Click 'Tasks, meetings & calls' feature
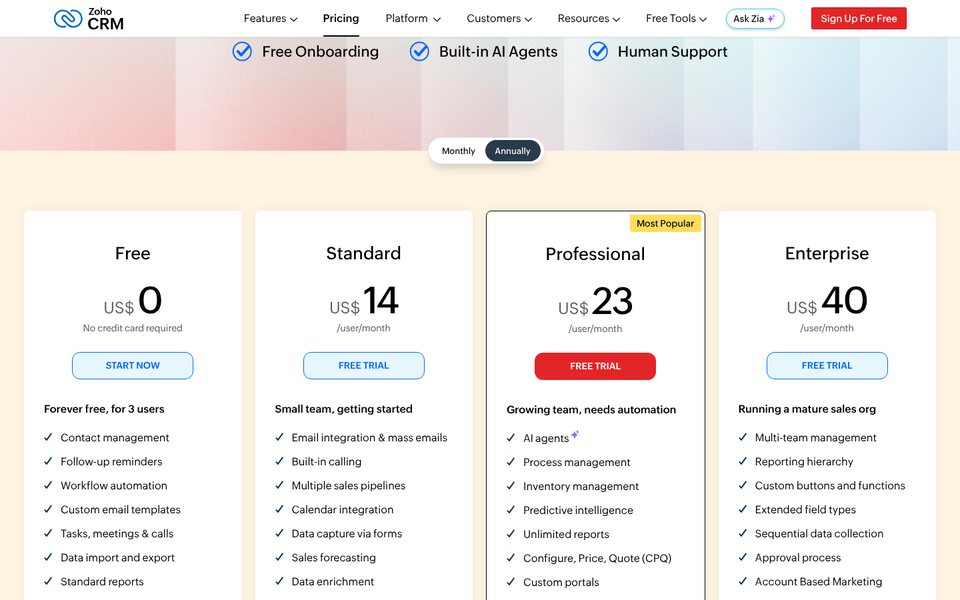The width and height of the screenshot is (960, 600). click(117, 533)
